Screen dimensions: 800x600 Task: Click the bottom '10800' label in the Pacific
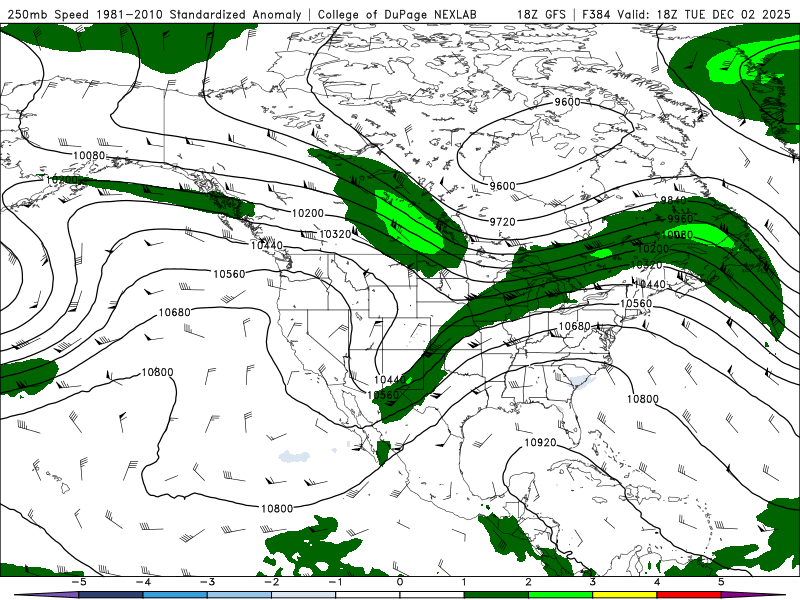(277, 509)
